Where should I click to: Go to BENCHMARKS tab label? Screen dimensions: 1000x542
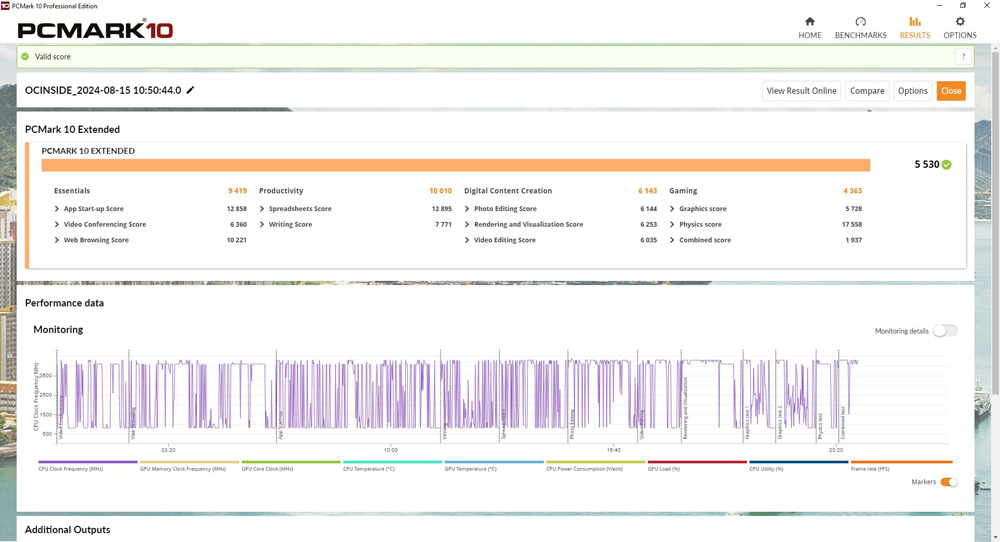(860, 35)
